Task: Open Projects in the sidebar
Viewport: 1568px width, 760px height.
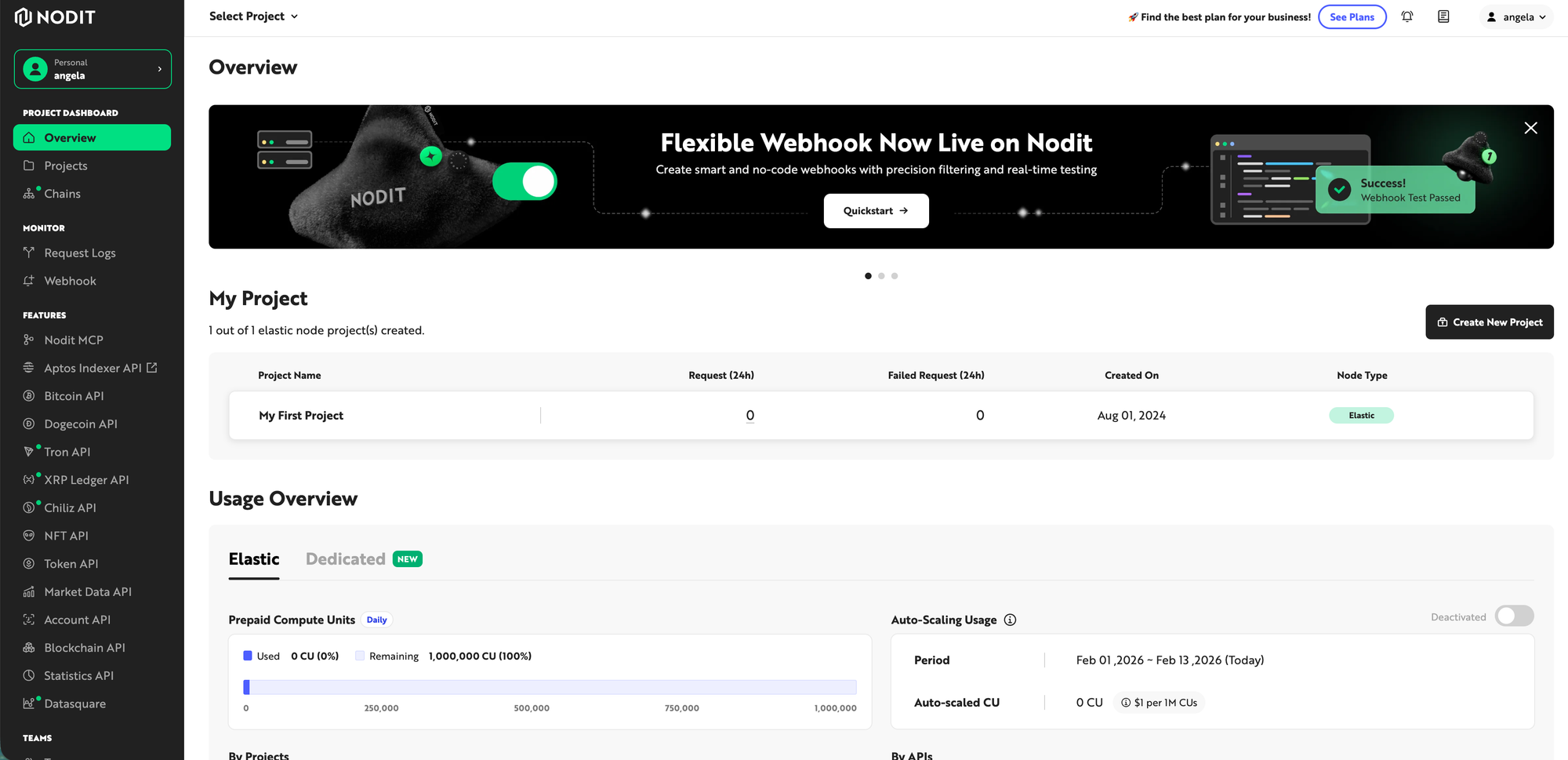Action: point(66,165)
